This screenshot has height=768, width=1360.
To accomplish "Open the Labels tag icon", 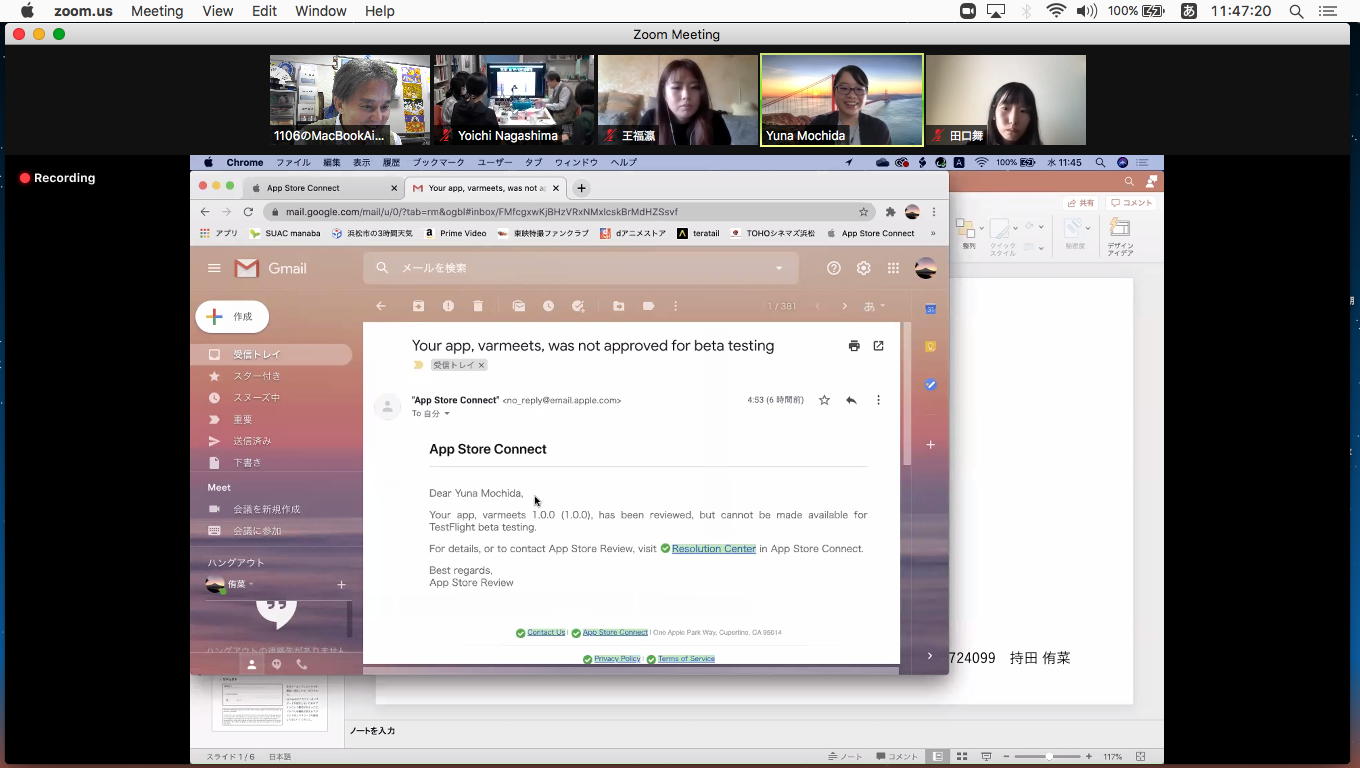I will (648, 306).
